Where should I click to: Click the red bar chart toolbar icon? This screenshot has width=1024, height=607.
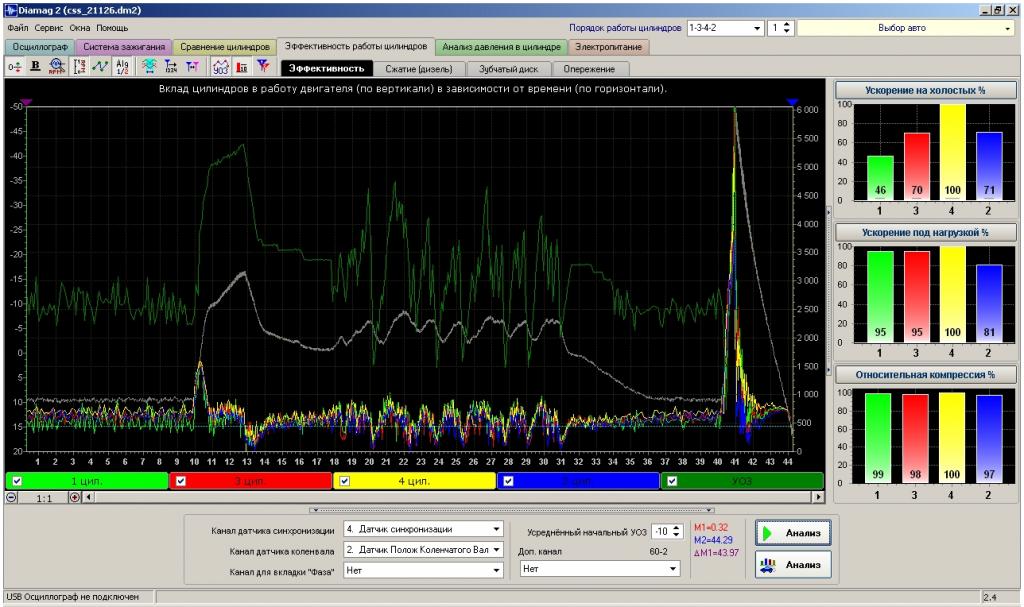point(242,67)
